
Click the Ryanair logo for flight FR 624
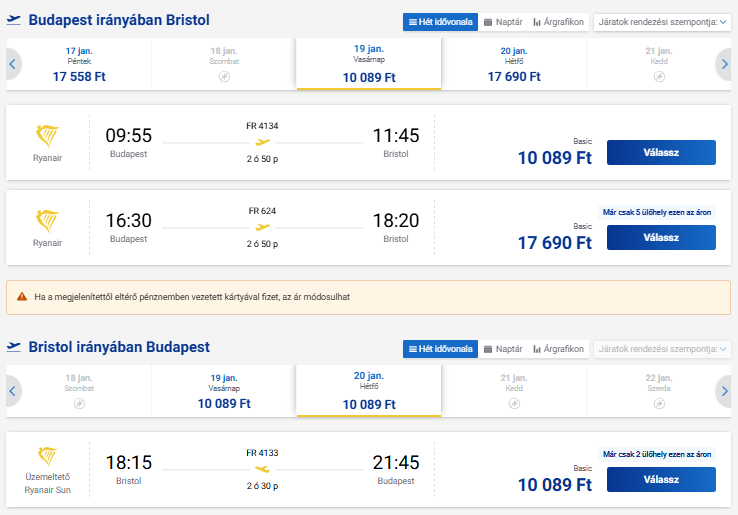pyautogui.click(x=47, y=221)
